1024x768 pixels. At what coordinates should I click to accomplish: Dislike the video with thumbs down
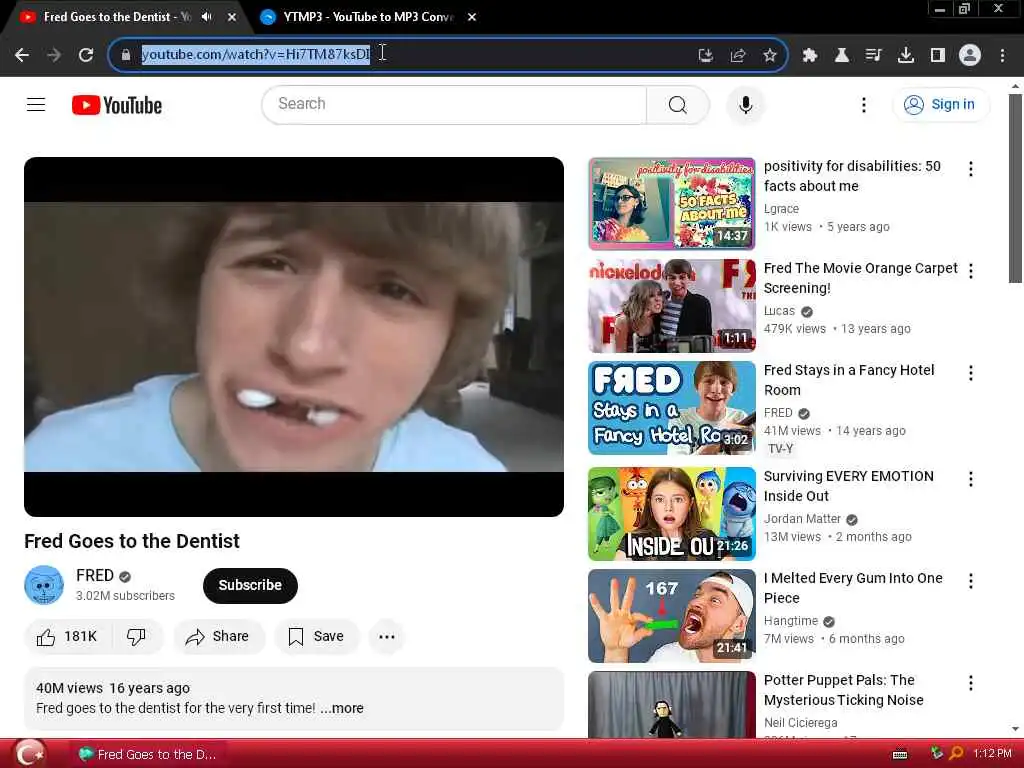tap(136, 637)
